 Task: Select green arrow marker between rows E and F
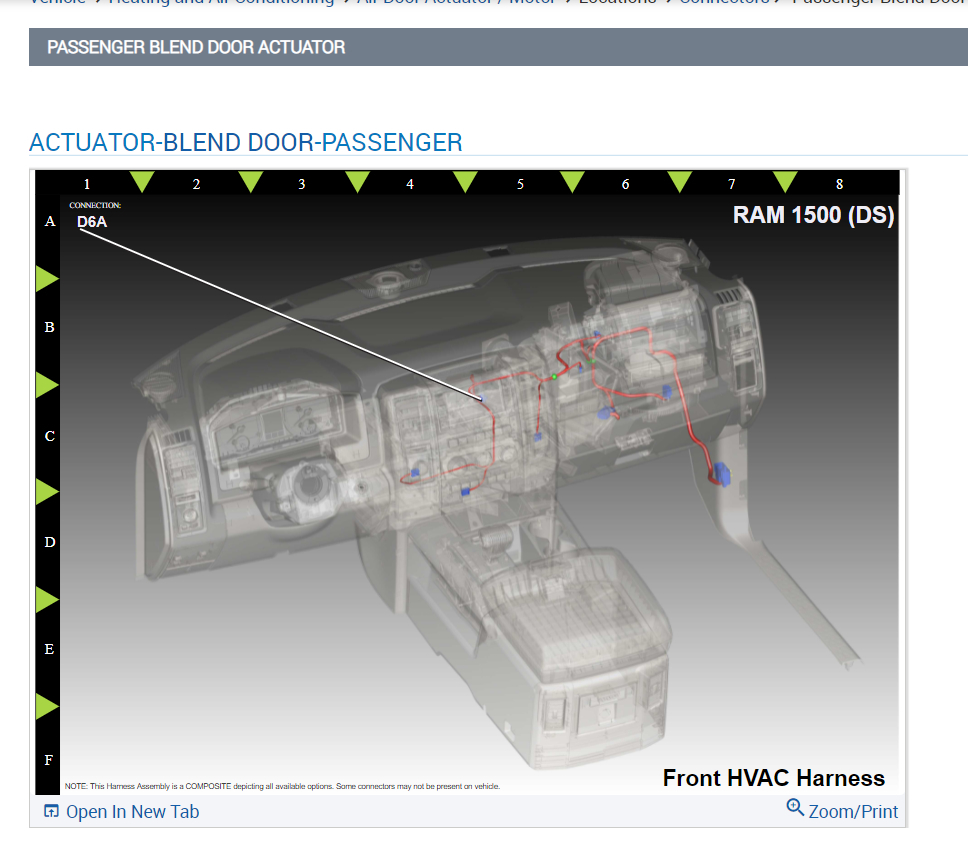point(47,706)
